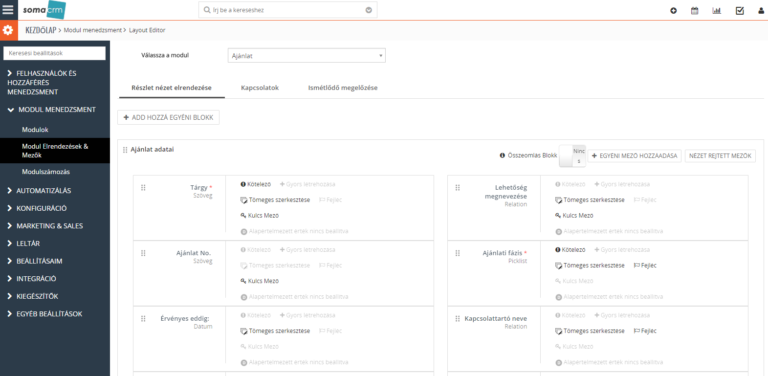Click the search magnifier icon
Viewport: 768px width, 376px height.
pos(207,10)
